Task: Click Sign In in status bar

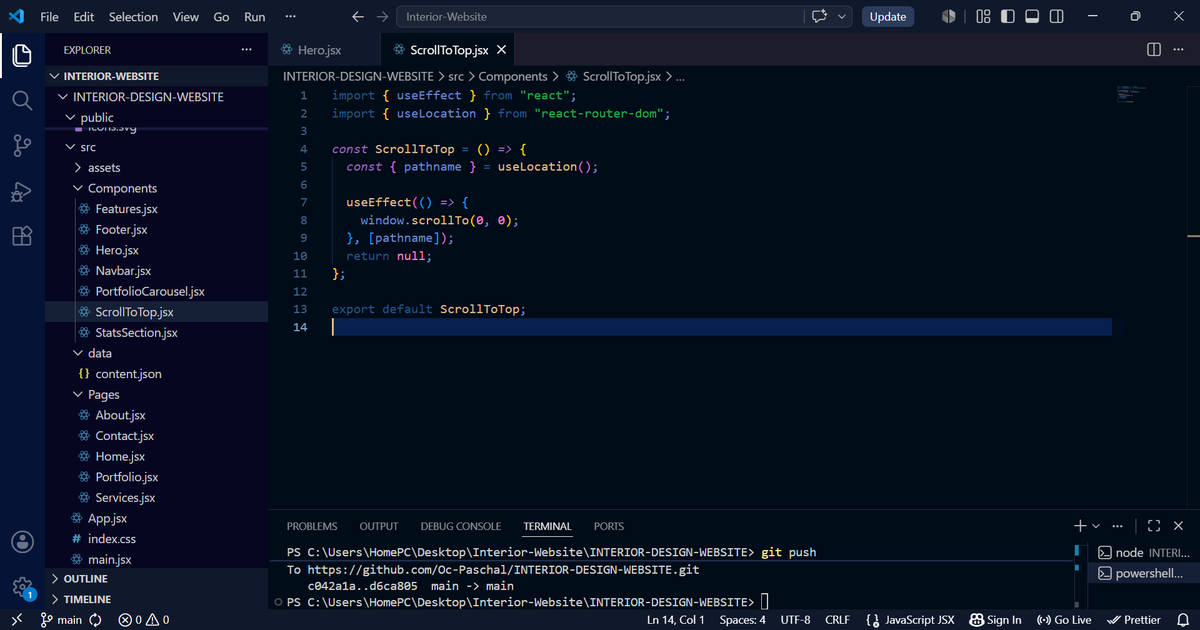Action: 995,620
